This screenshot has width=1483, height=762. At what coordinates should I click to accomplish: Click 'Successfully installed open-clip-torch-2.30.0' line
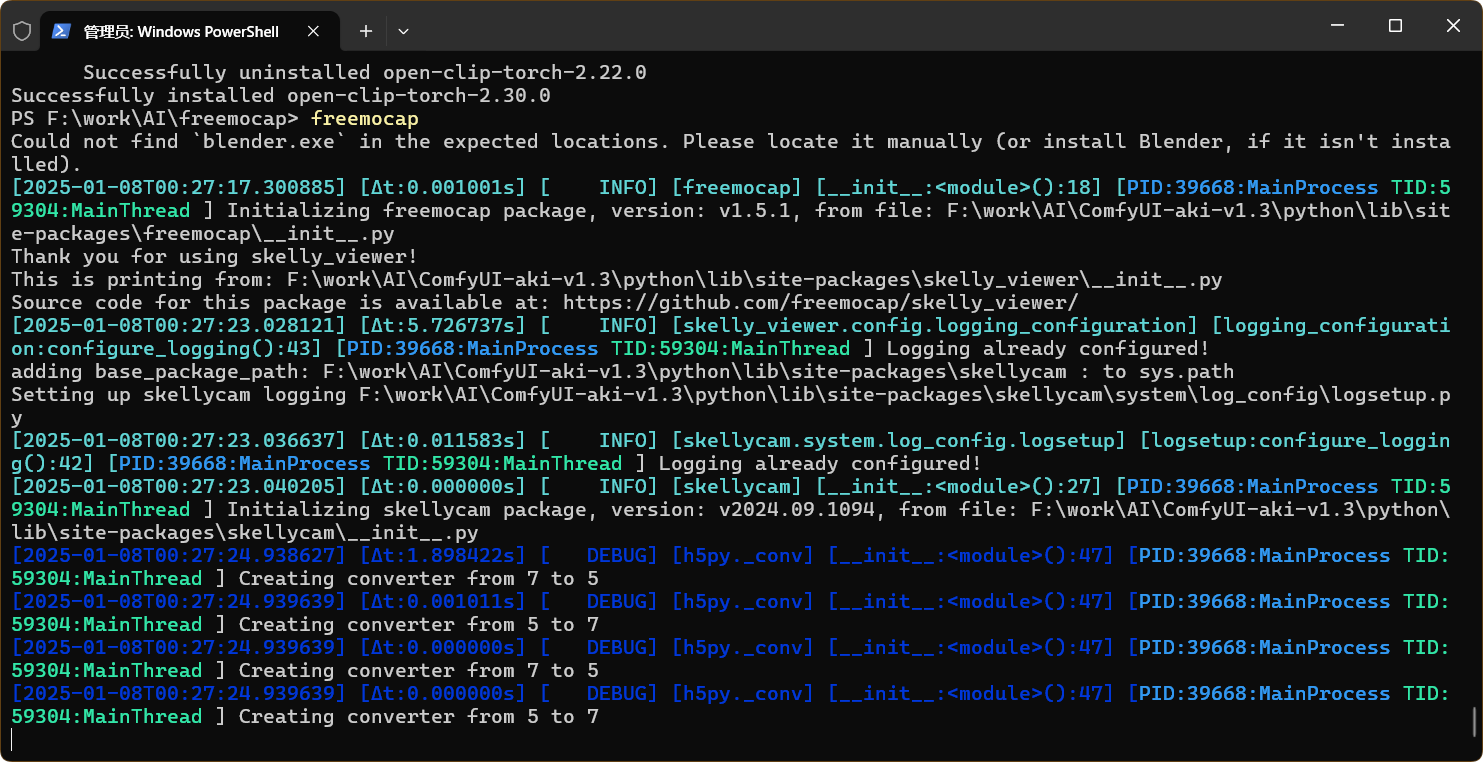point(281,96)
